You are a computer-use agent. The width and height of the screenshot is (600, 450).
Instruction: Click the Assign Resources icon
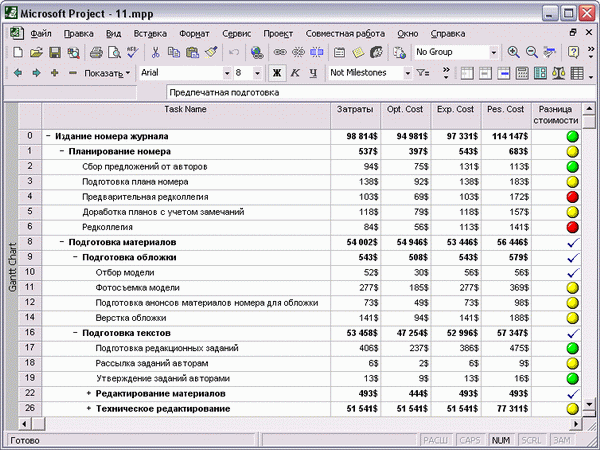coord(377,52)
